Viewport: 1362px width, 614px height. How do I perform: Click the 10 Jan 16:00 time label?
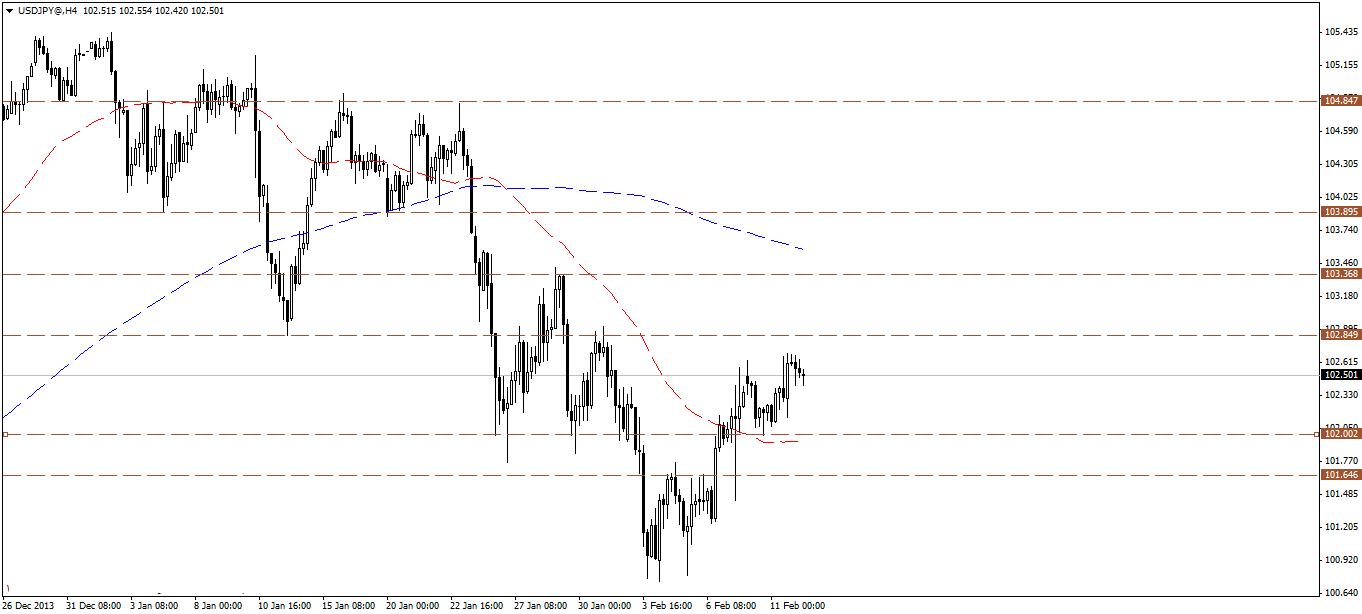point(286,606)
